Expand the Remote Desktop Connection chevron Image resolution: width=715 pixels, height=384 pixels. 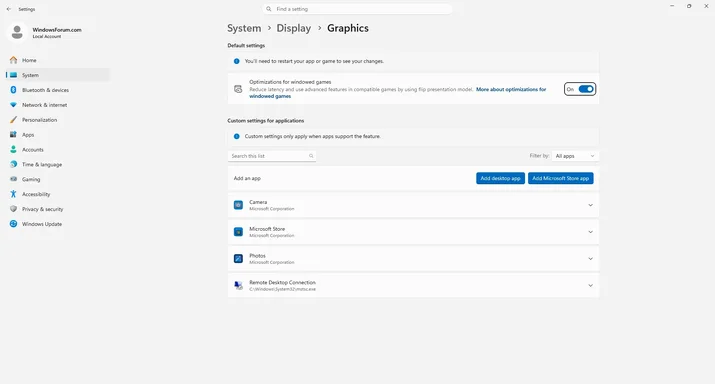coord(591,285)
